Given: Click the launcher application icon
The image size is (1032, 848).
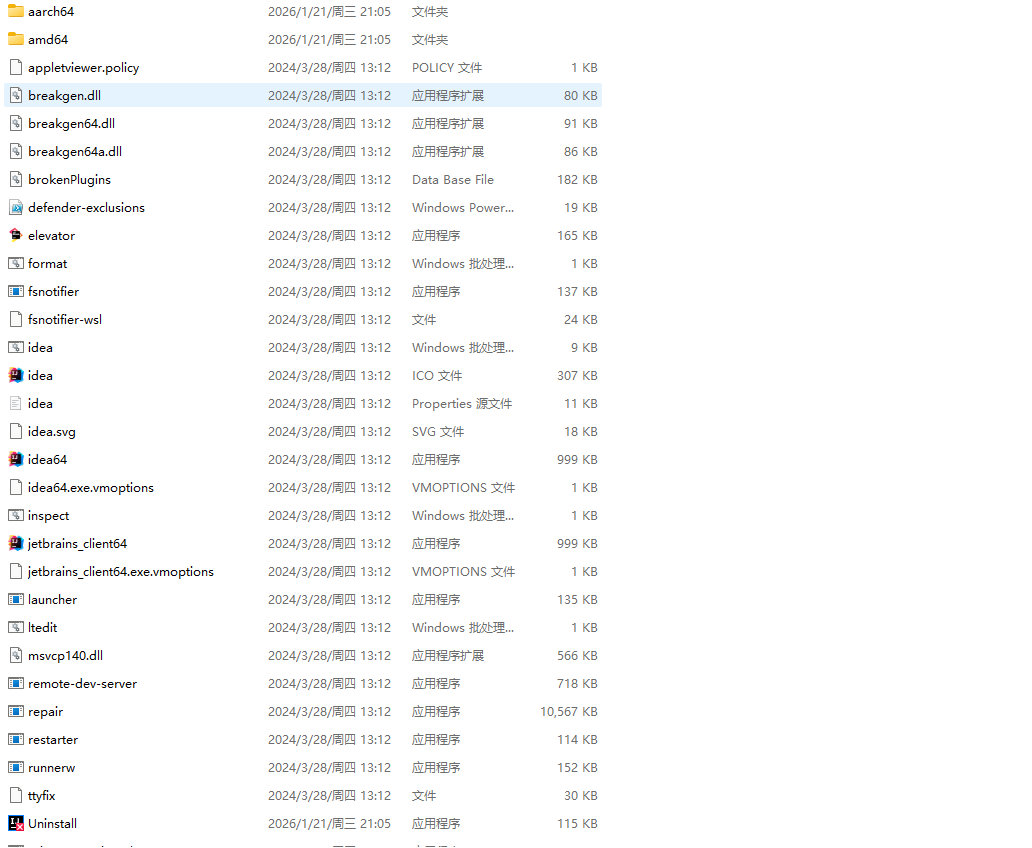Looking at the screenshot, I should tap(15, 600).
